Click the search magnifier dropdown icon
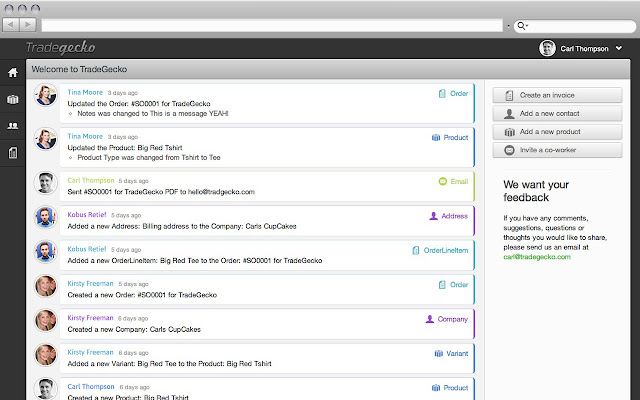This screenshot has width=640, height=400. tap(522, 26)
